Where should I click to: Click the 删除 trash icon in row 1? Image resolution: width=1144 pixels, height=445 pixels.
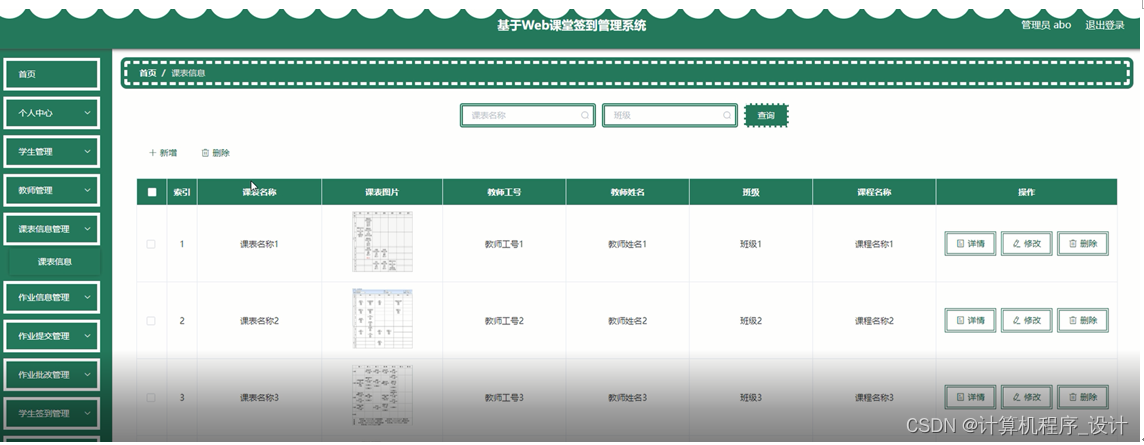click(1073, 244)
